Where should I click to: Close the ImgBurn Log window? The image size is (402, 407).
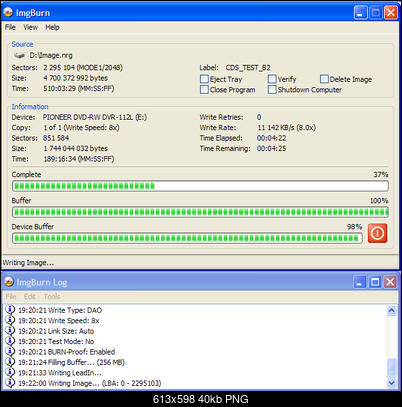(390, 282)
